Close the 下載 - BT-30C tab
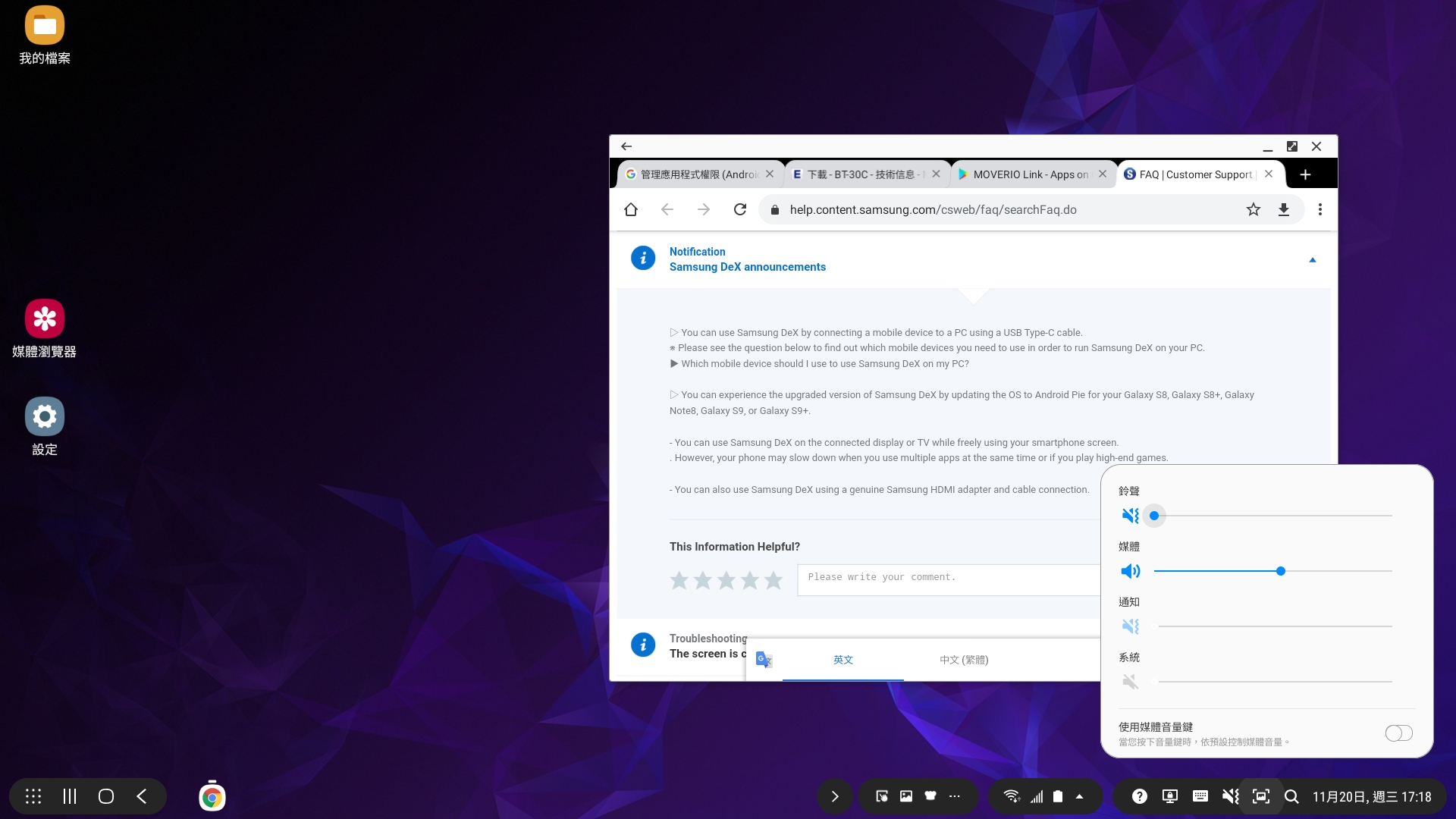 pyautogui.click(x=936, y=174)
